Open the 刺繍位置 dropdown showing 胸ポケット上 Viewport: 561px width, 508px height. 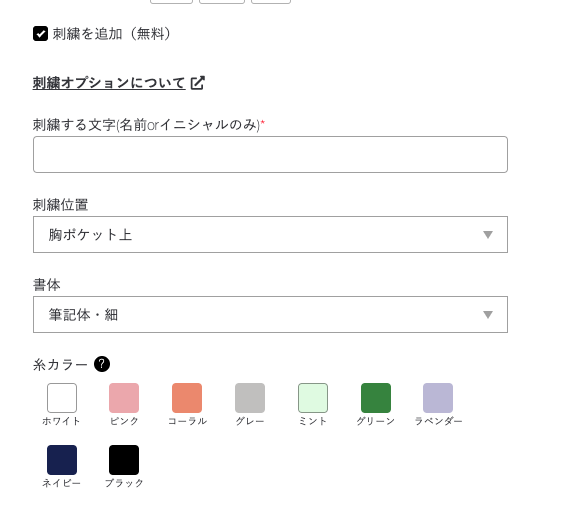pos(270,234)
